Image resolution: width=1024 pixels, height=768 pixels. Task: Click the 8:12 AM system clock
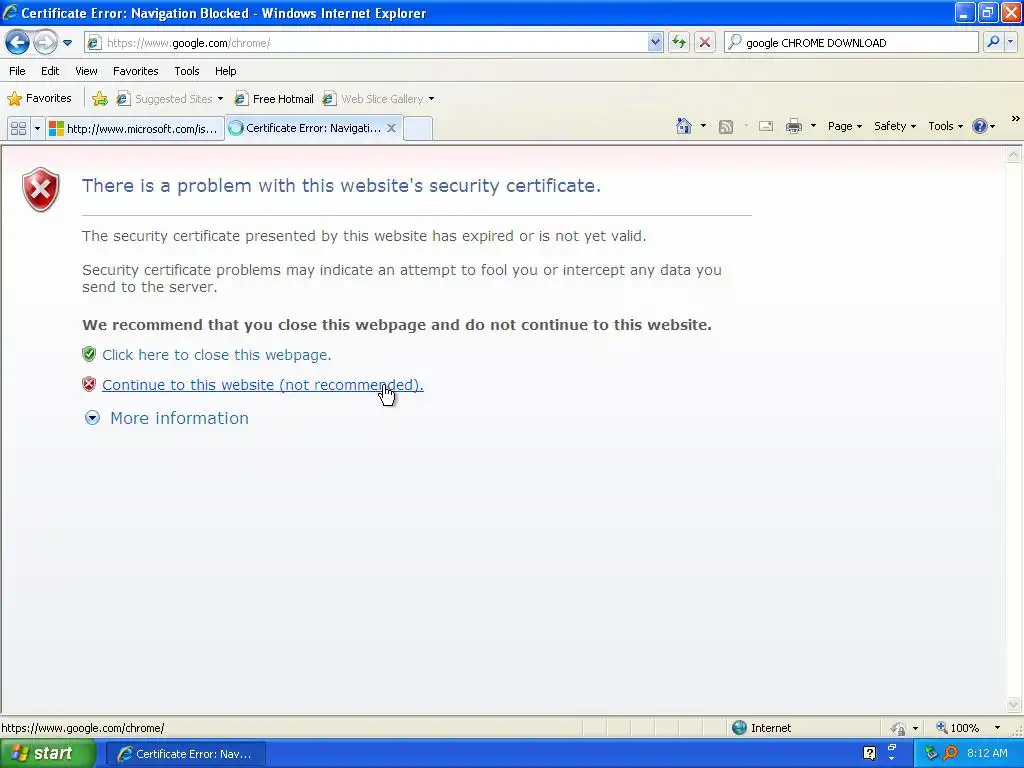pyautogui.click(x=987, y=754)
